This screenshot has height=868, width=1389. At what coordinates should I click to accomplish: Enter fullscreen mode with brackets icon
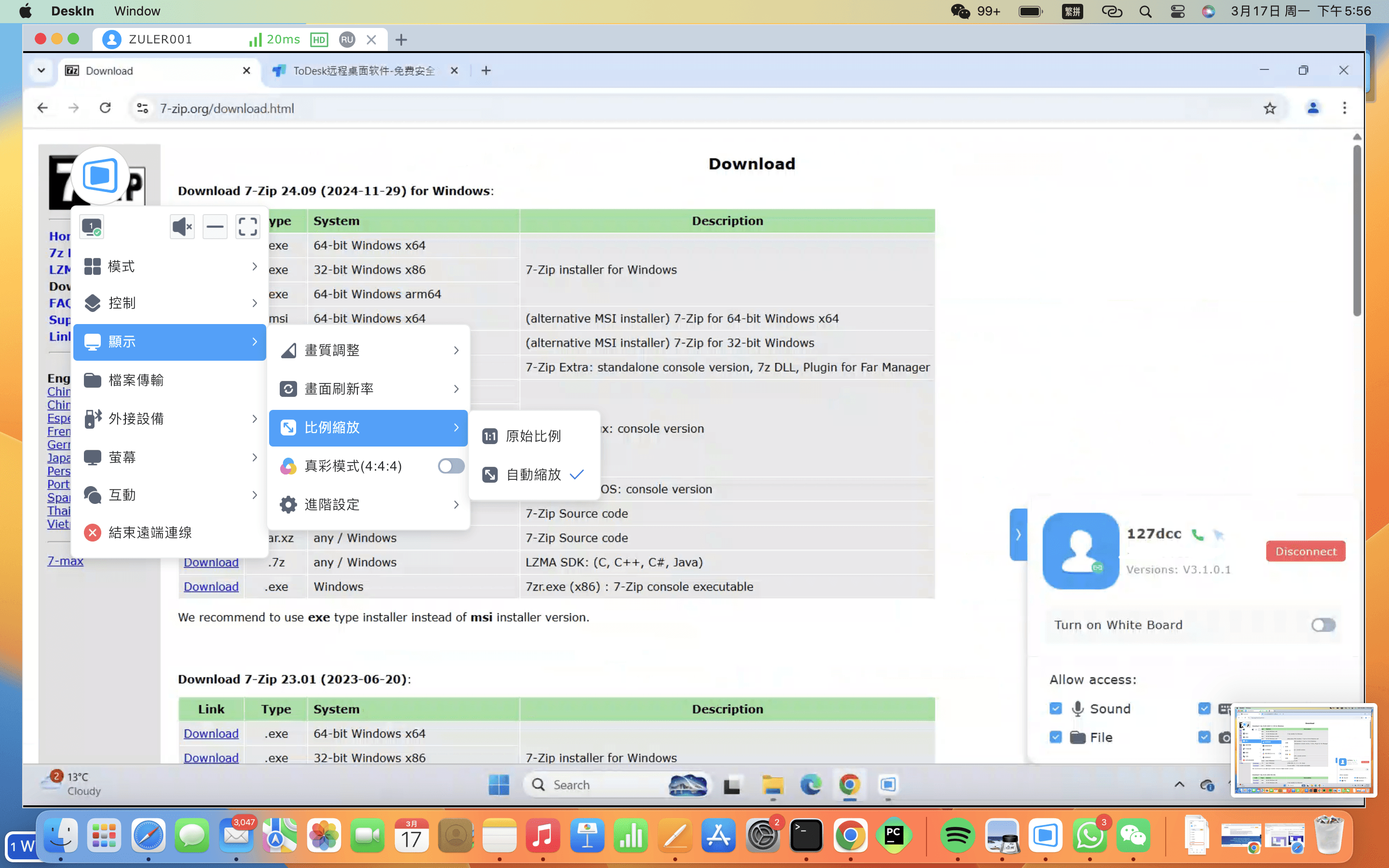point(247,227)
